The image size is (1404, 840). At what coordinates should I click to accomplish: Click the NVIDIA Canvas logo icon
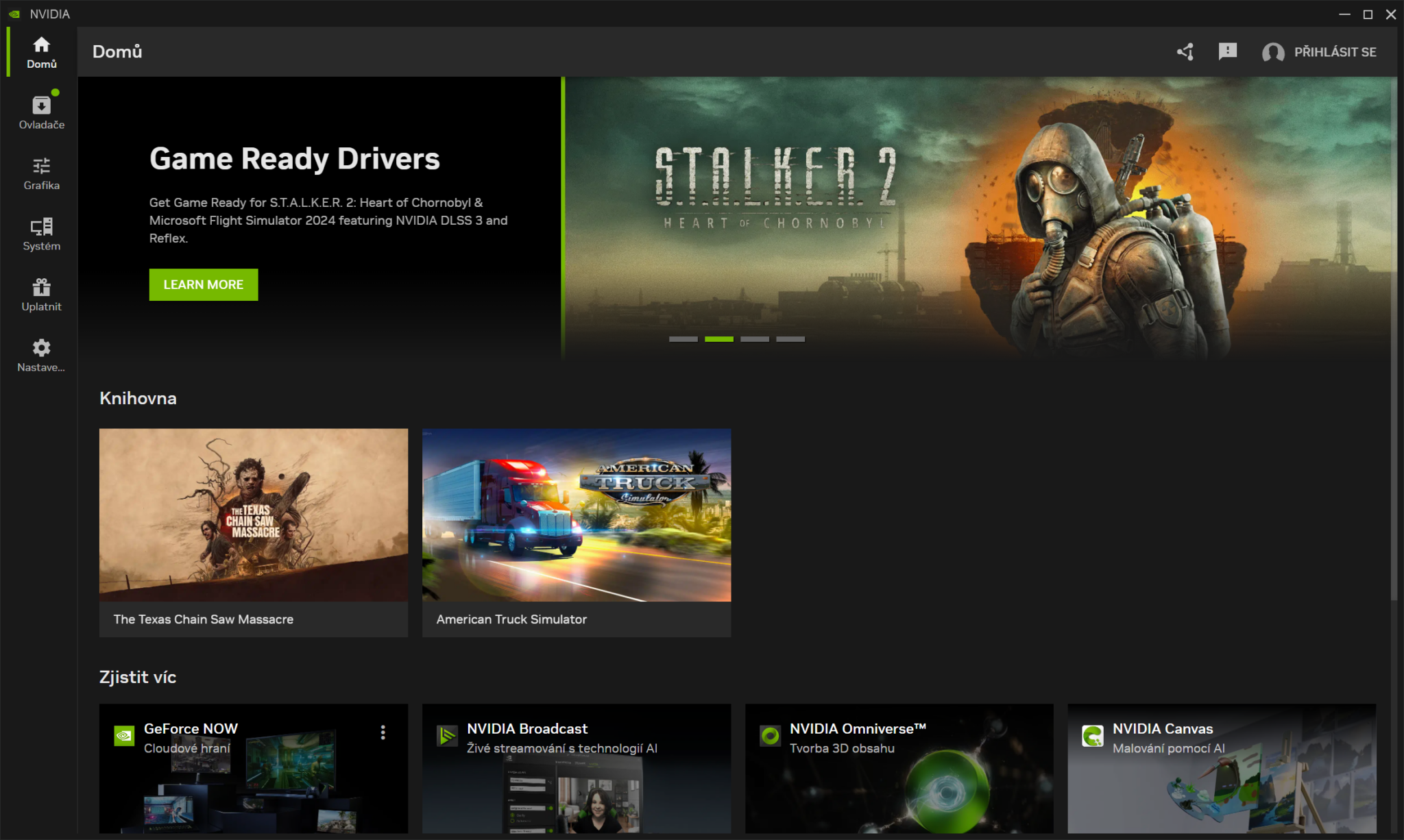(x=1093, y=736)
